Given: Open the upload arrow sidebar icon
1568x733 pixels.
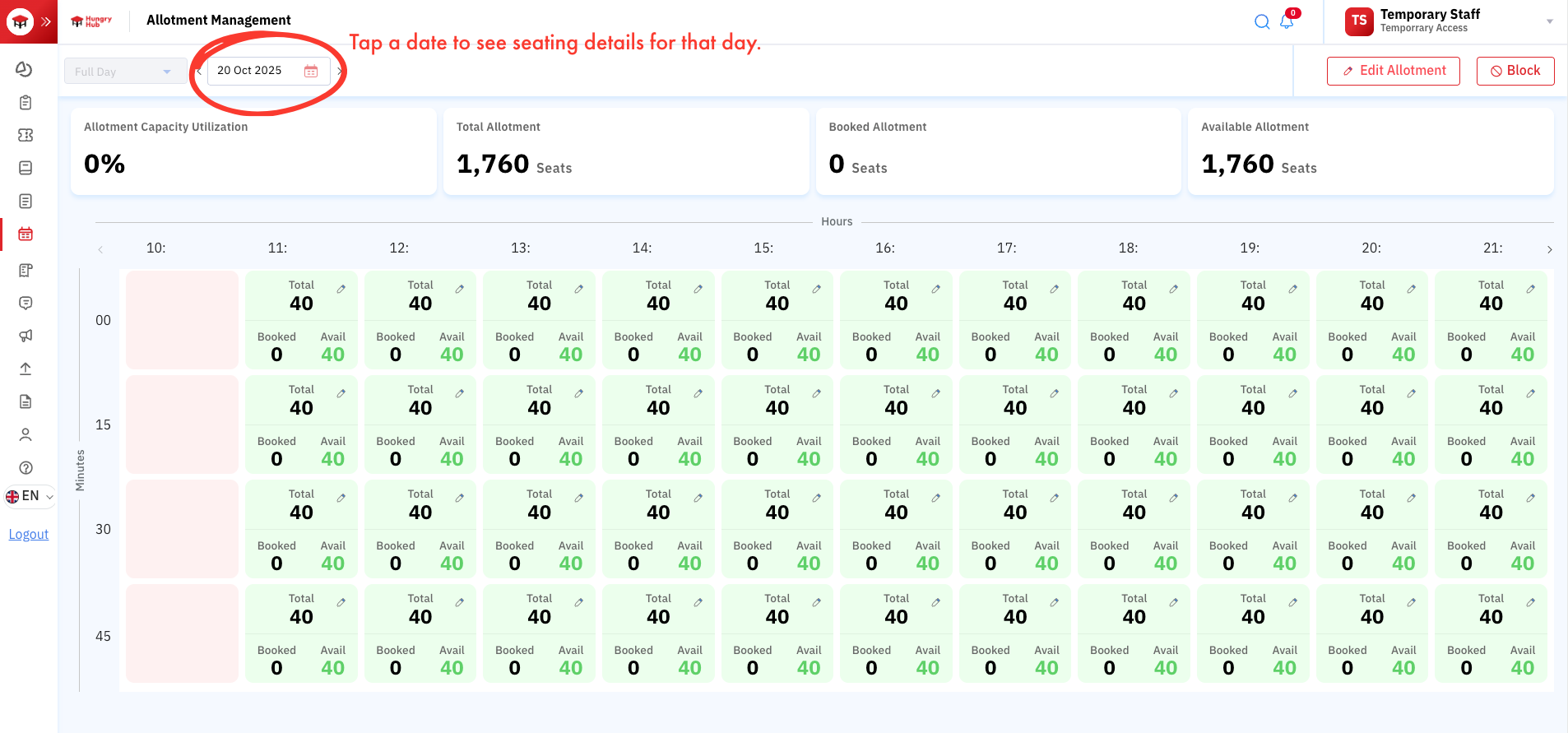Looking at the screenshot, I should 26,369.
